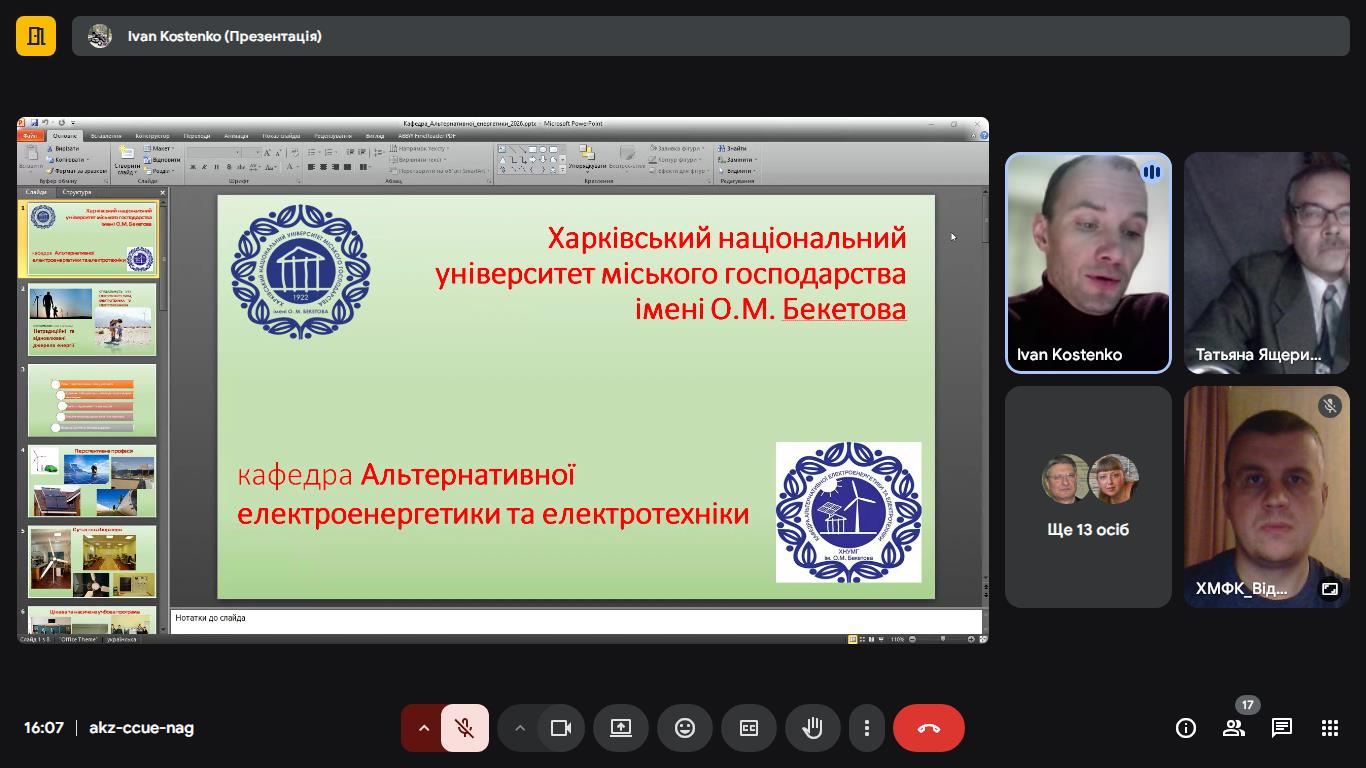
Task: Toggle the camera on or off
Action: tap(561, 728)
